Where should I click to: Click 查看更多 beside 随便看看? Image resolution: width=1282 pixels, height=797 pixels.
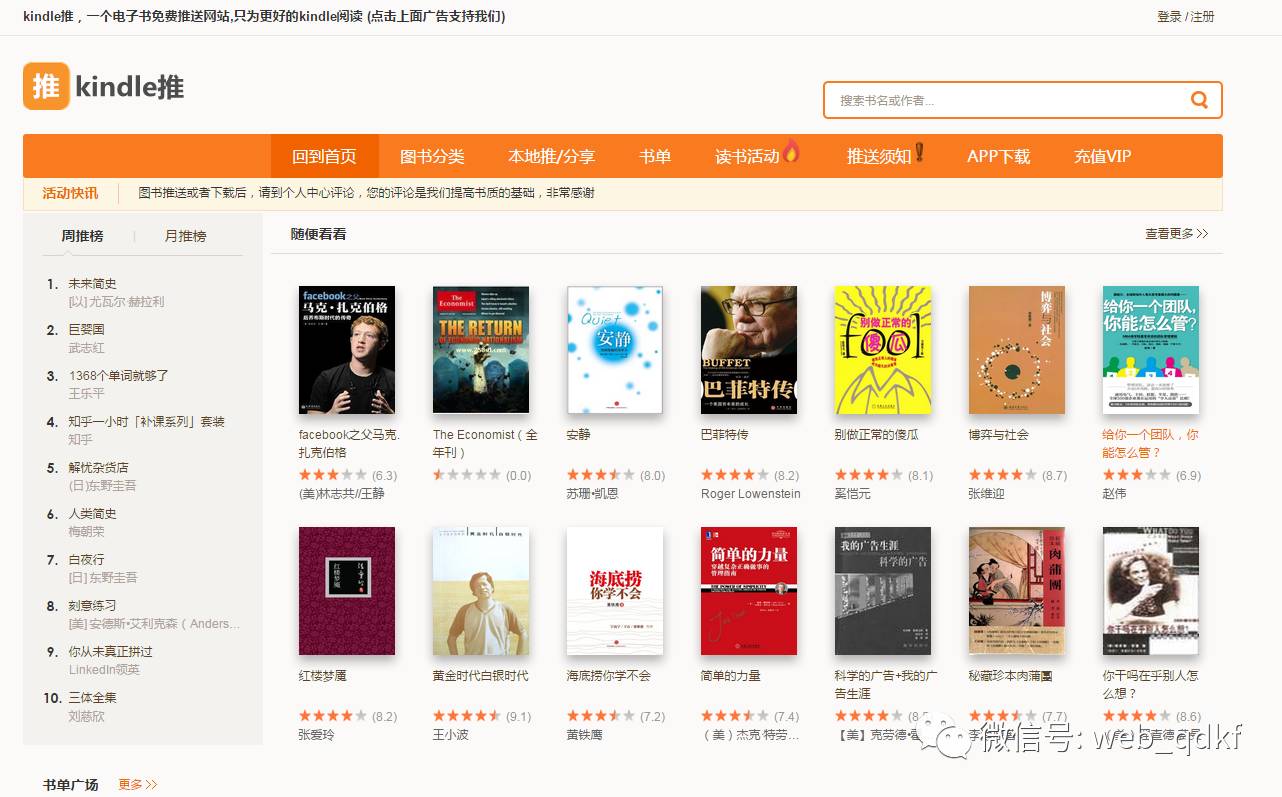coord(1177,233)
